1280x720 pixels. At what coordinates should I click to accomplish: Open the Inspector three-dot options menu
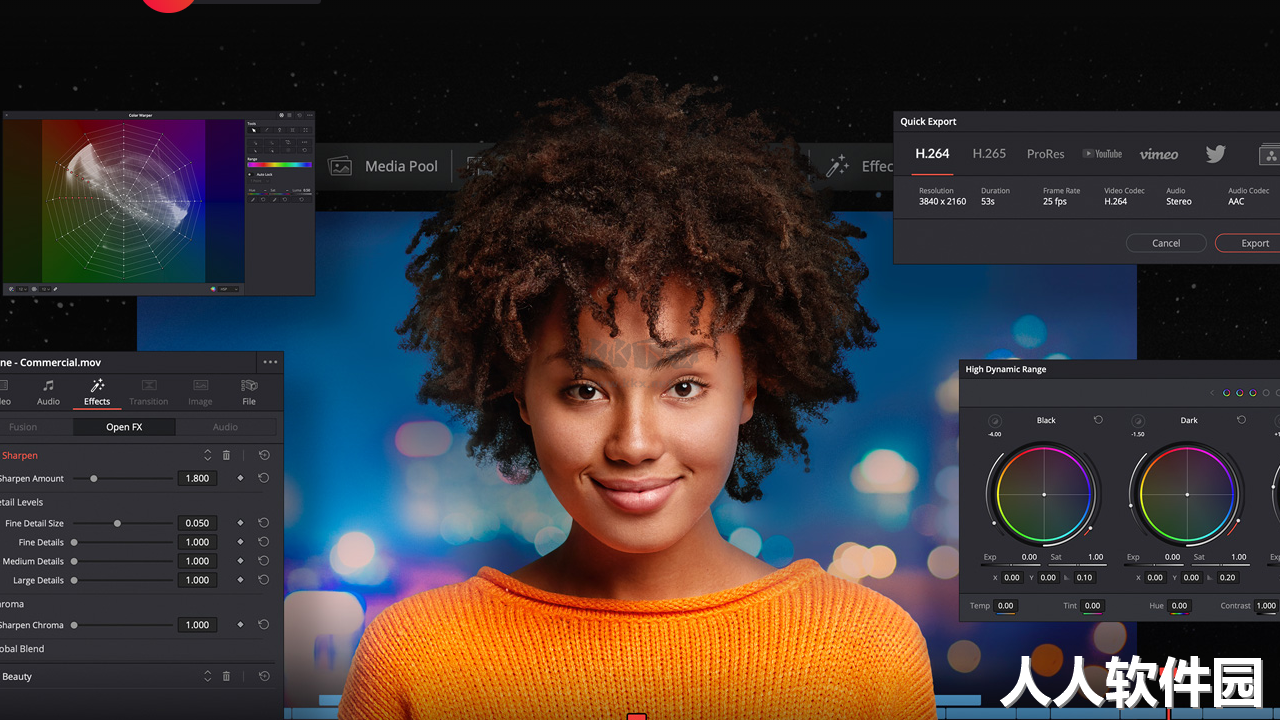tap(270, 362)
